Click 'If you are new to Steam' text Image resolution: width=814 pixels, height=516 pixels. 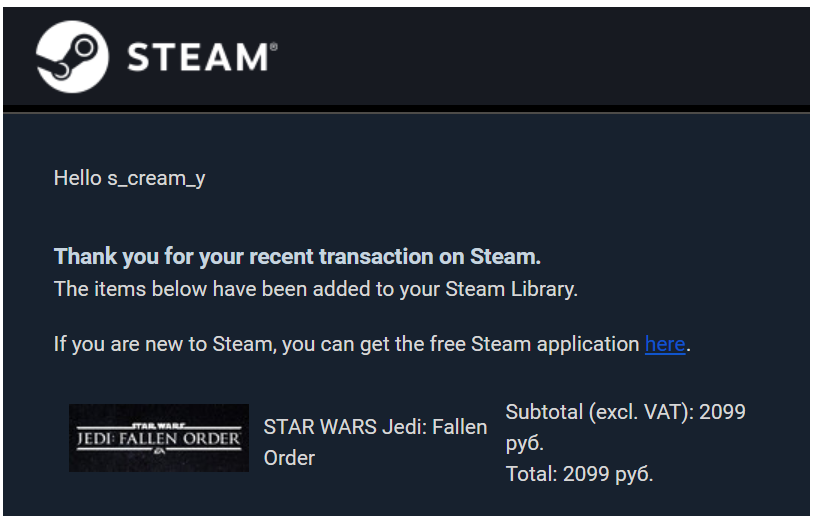pos(163,344)
